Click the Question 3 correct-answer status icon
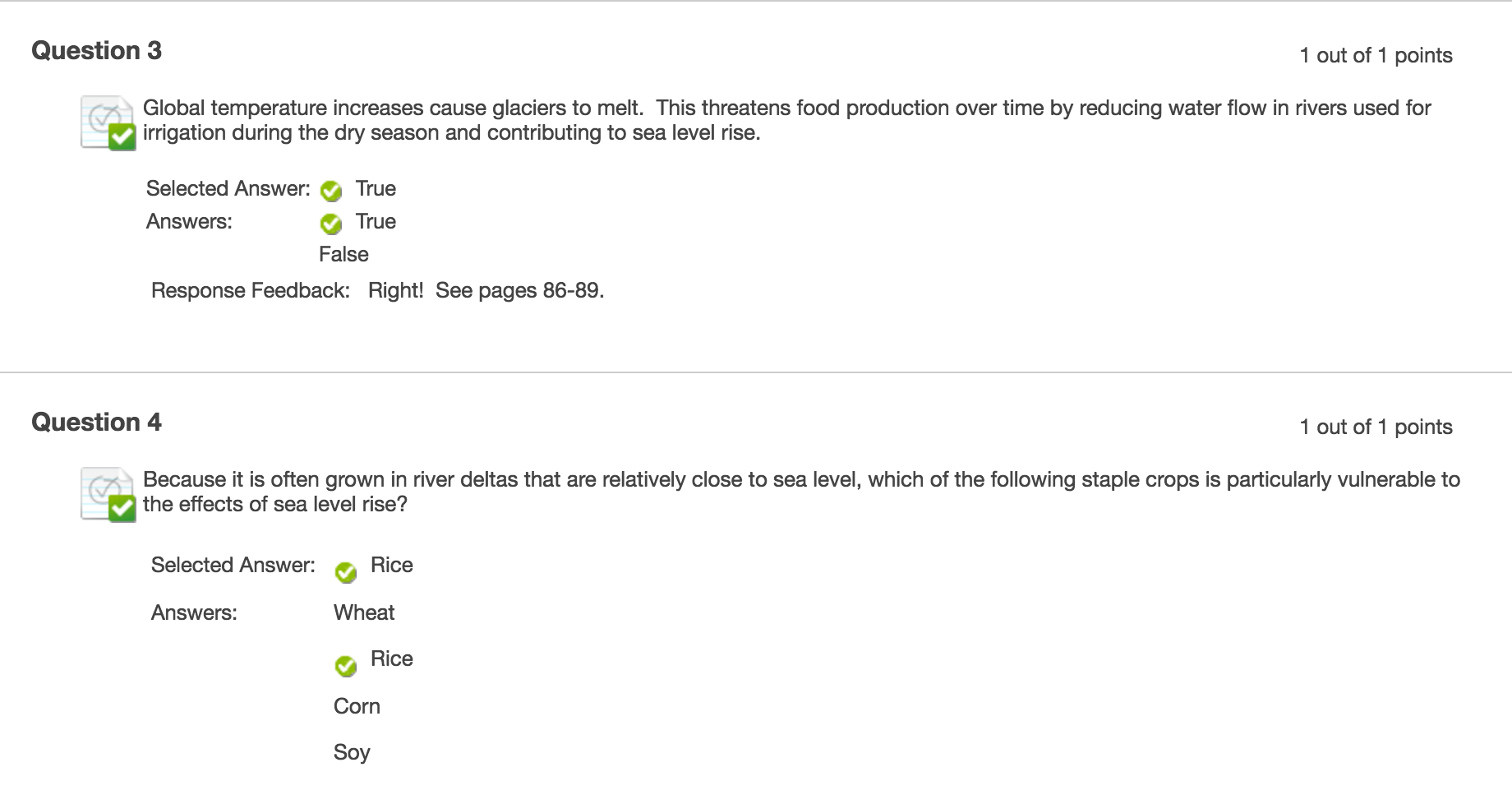1512x804 pixels. 108,123
